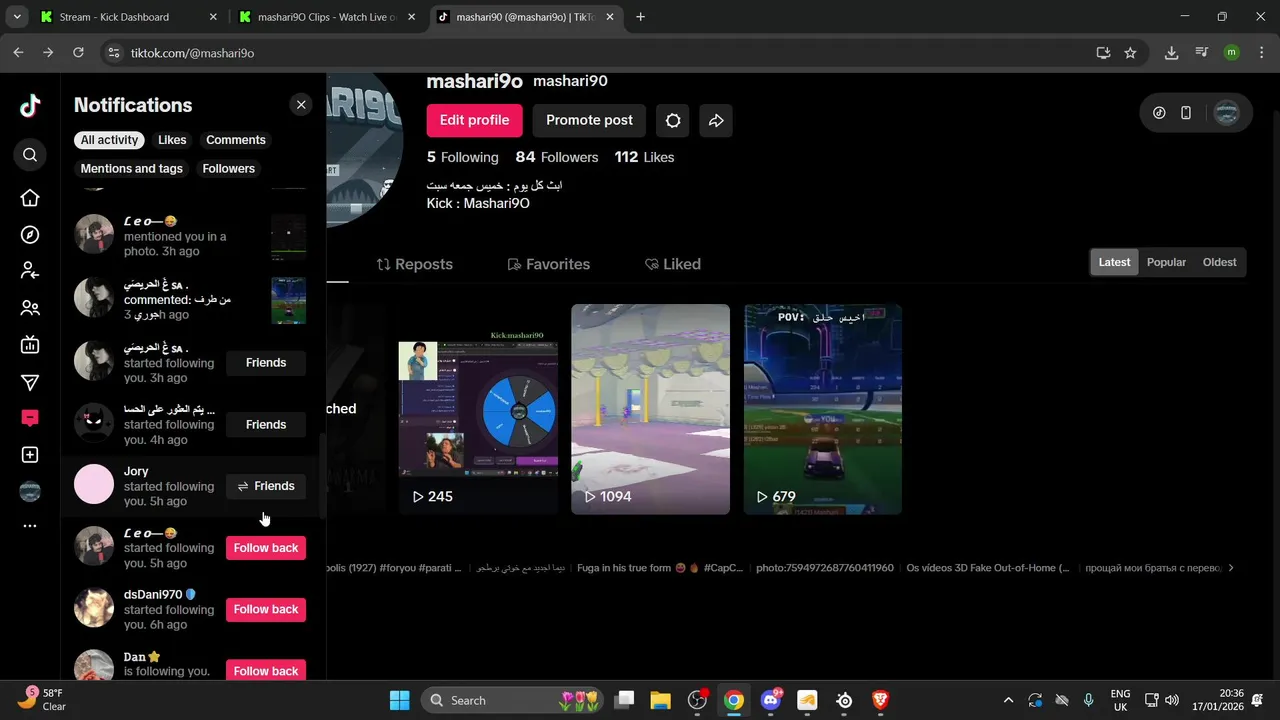Sort videos by Popular

coord(1166,262)
